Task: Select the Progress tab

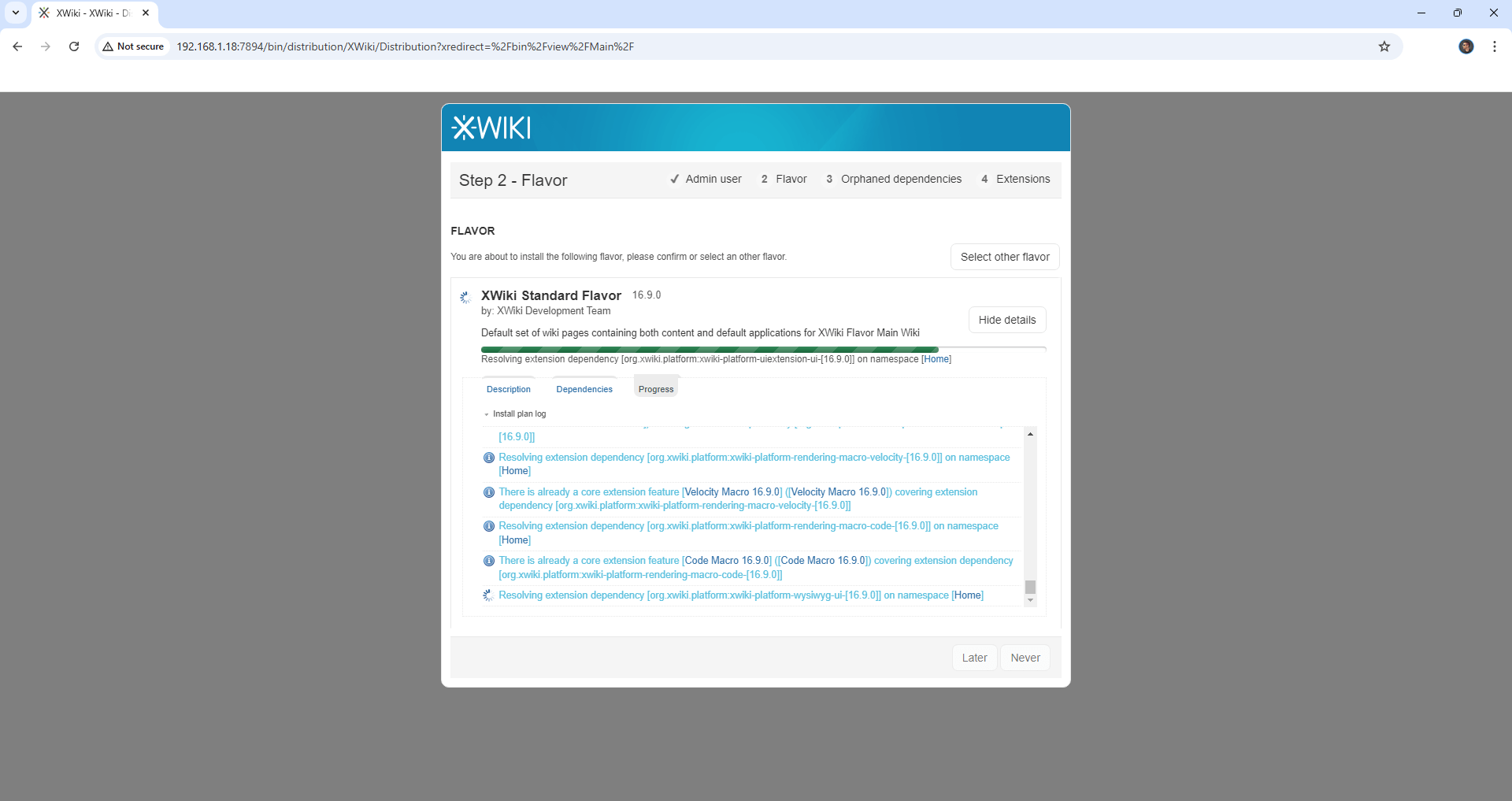Action: point(656,389)
